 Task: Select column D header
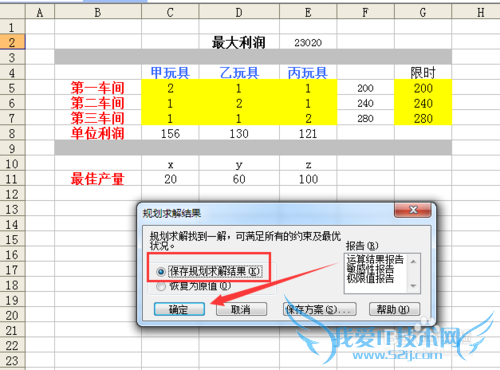pos(239,13)
